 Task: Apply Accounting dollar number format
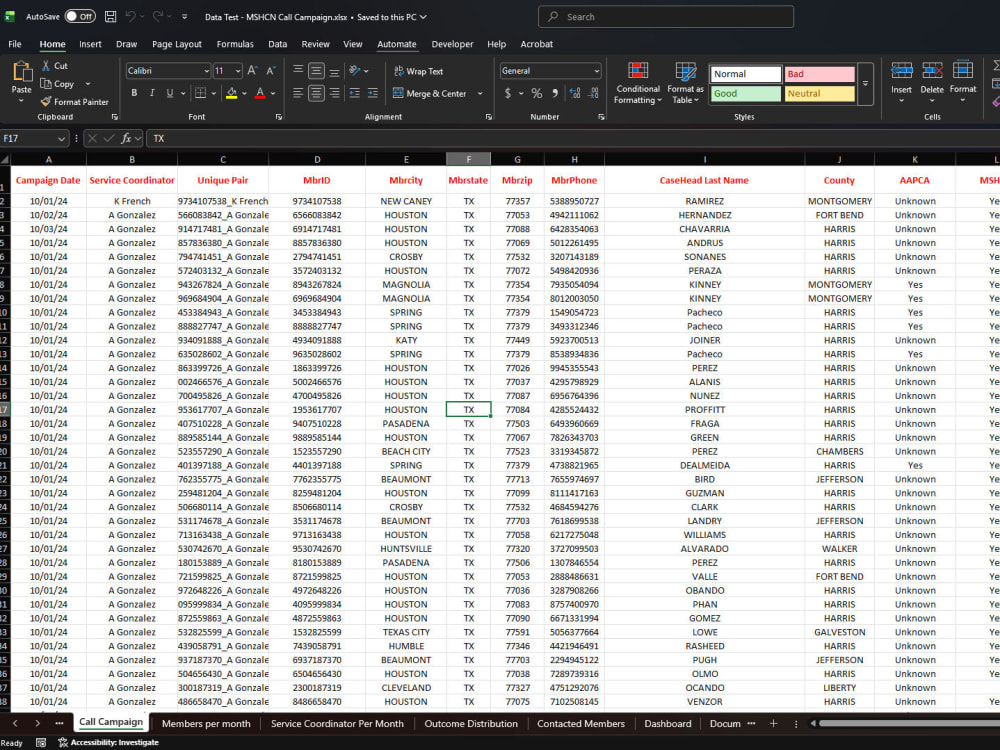tap(508, 93)
